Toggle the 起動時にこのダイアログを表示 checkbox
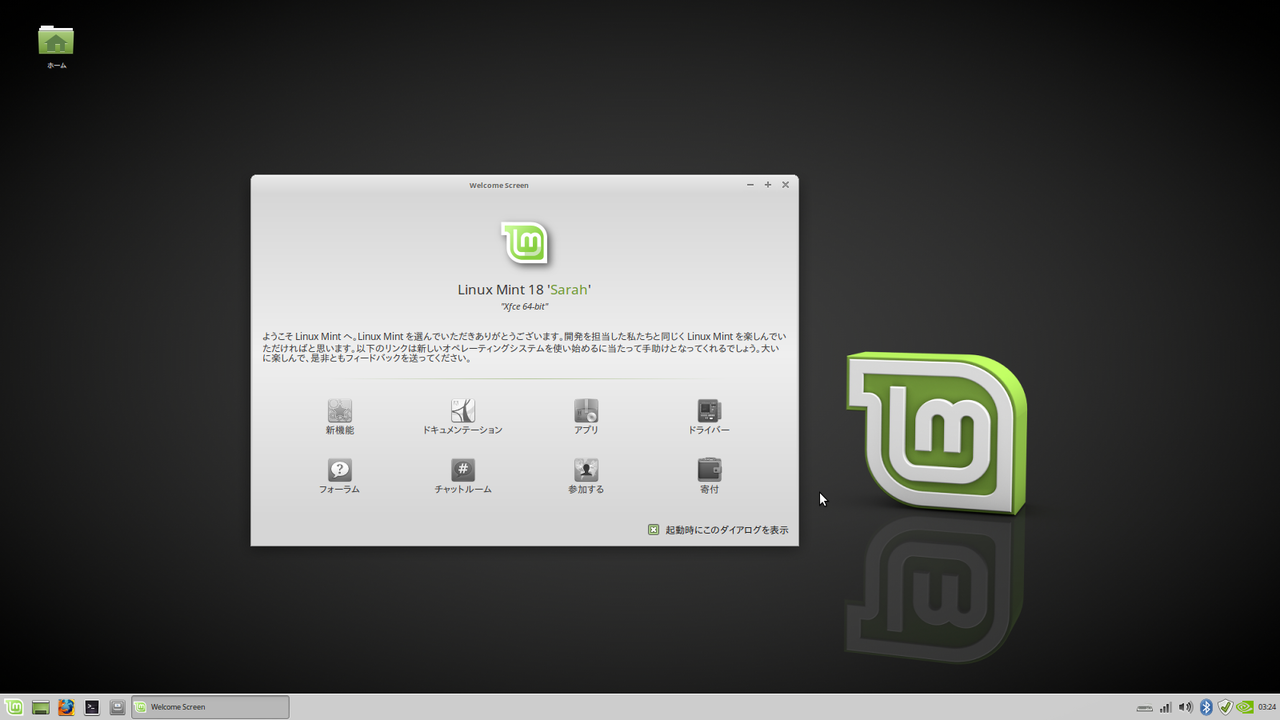The width and height of the screenshot is (1280, 720). [x=653, y=530]
